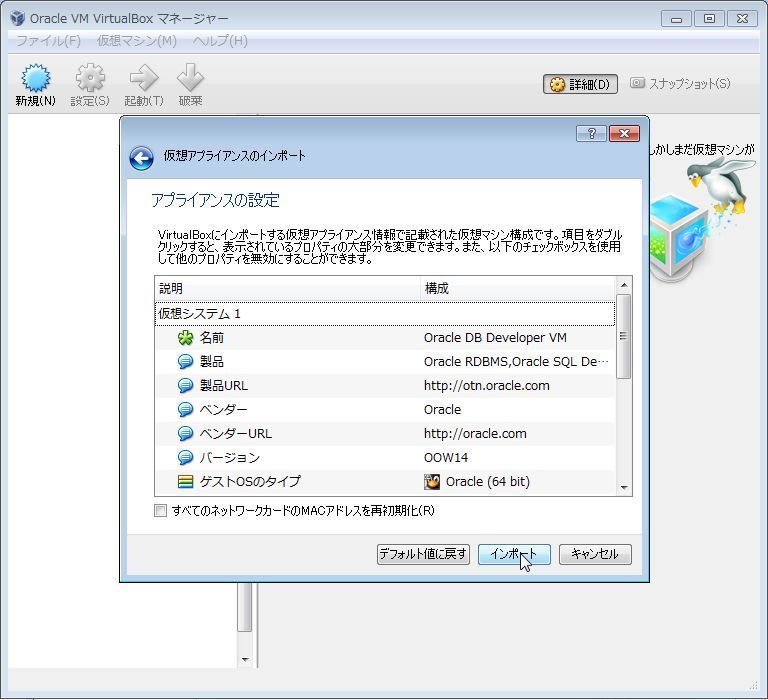Viewport: 768px width, 700px height.
Task: Click the ゲストOSのタイプ row icon
Action: [x=185, y=482]
